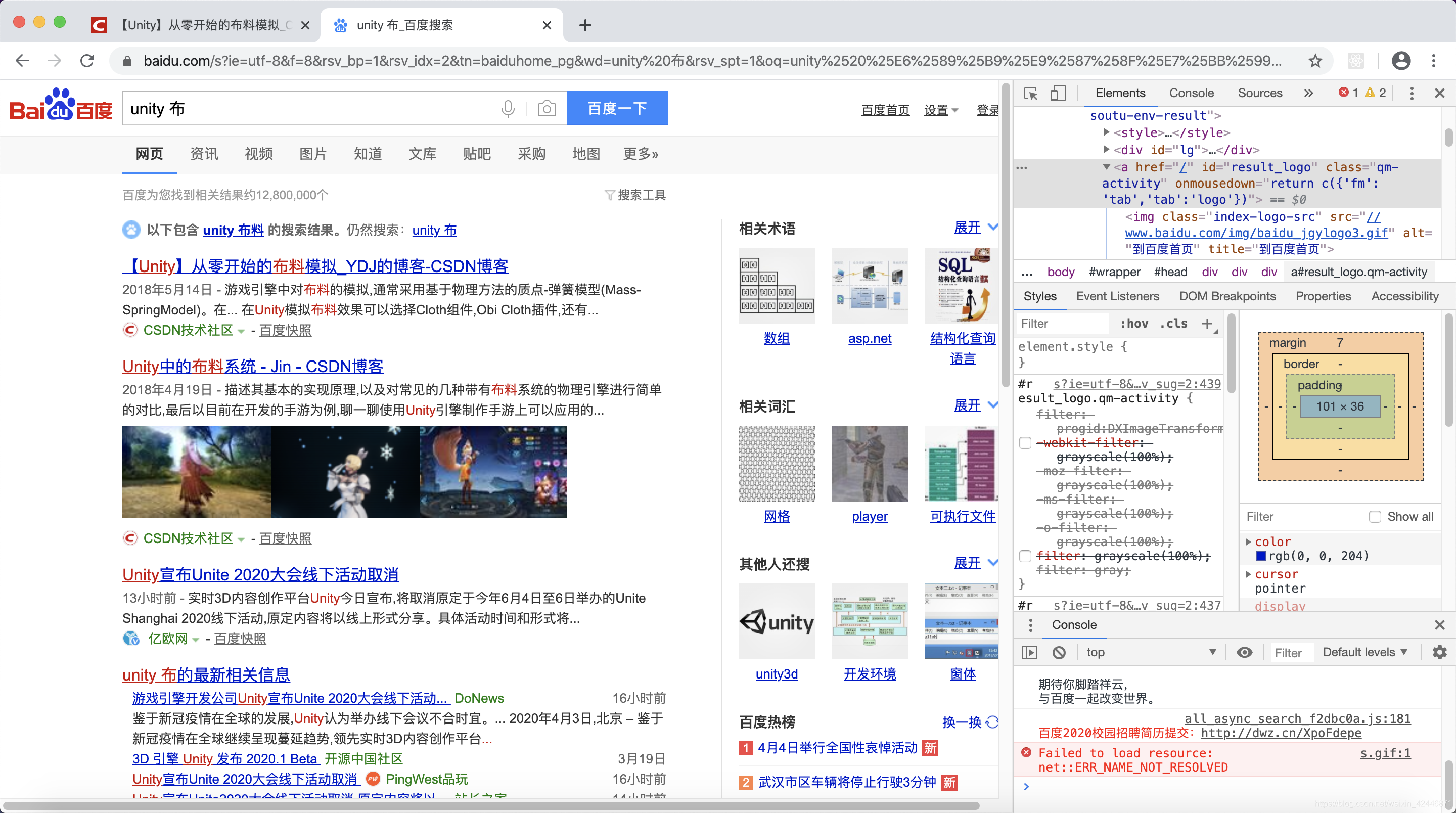This screenshot has width=1456, height=813.
Task: Toggle the filter: grayscale(100%) checkbox
Action: (1025, 556)
